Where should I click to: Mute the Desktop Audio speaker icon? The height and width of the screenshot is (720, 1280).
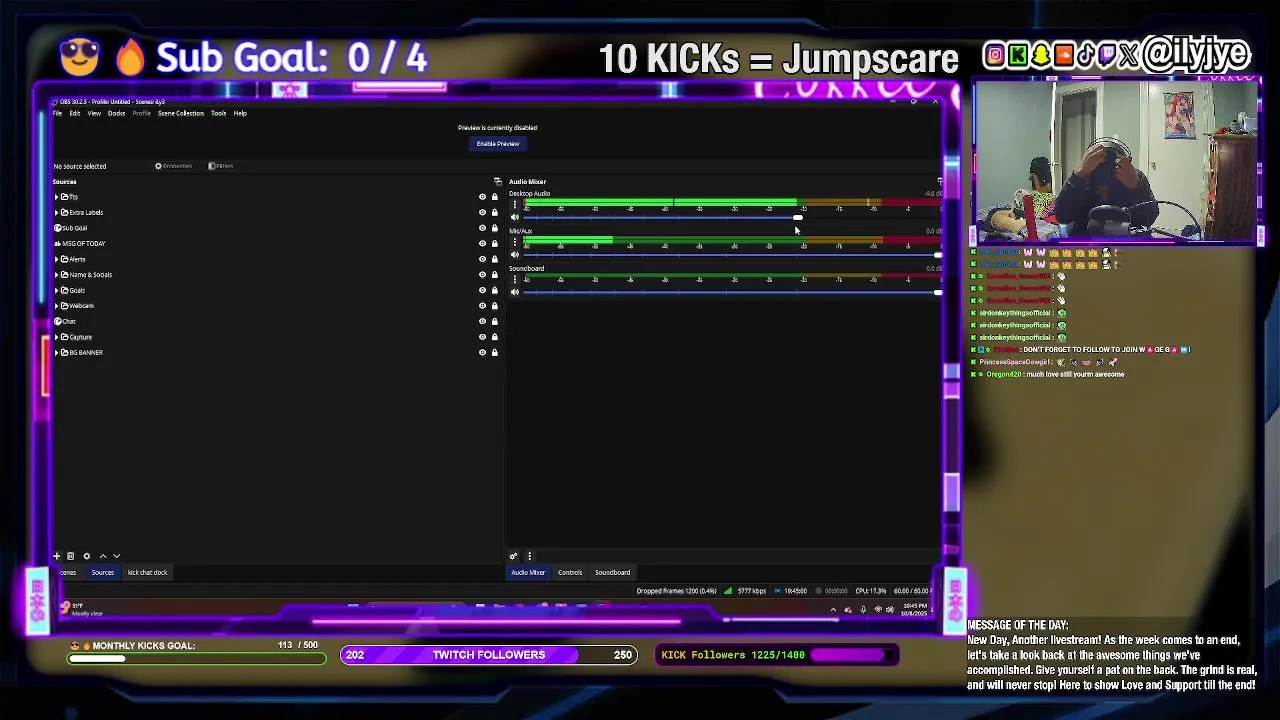coord(515,217)
